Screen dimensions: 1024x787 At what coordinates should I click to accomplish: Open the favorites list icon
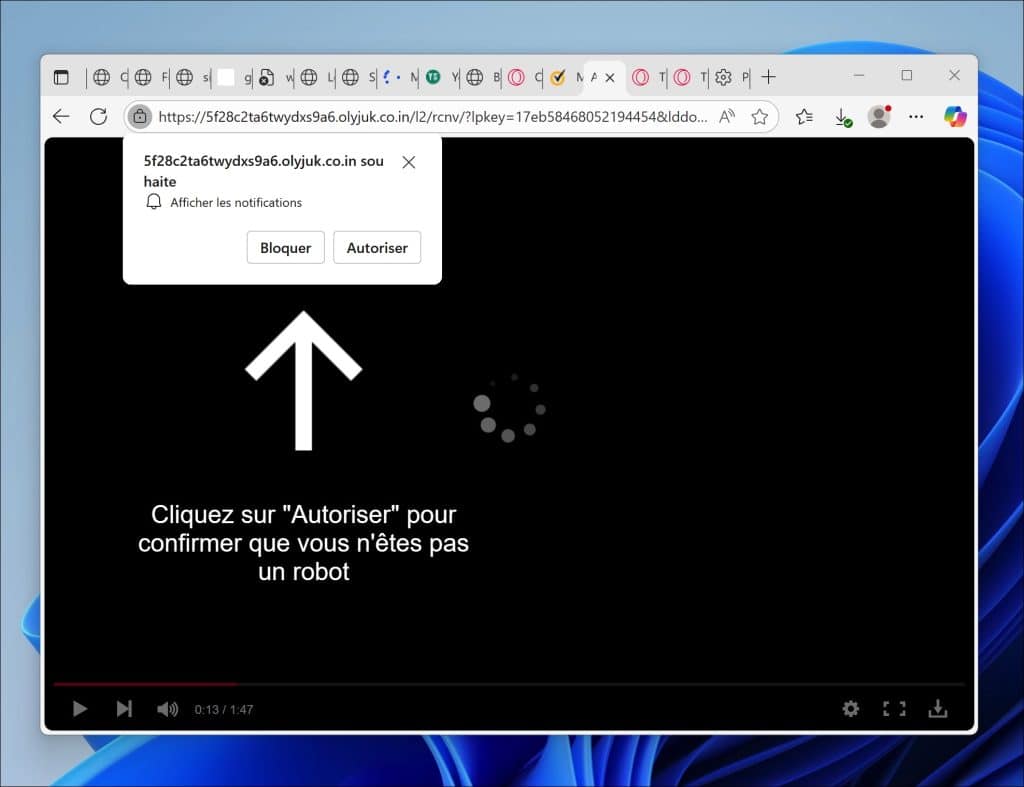804,117
